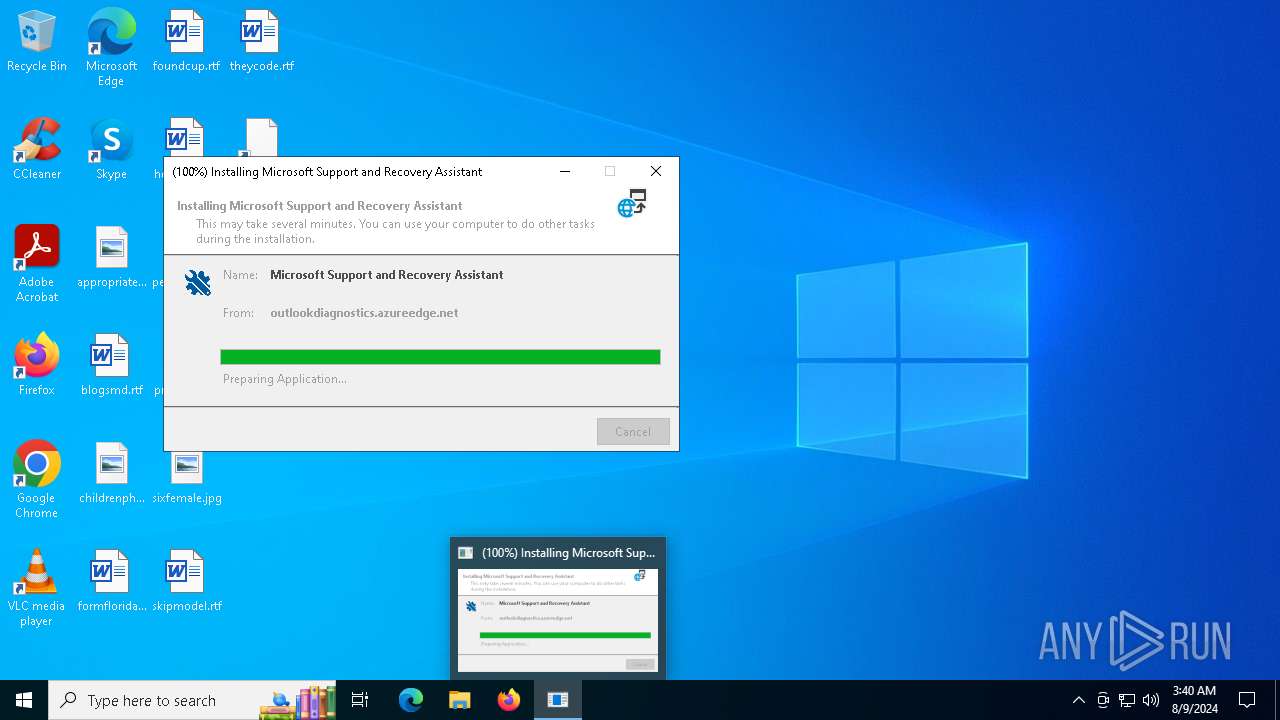Screen dimensions: 1280x720
Task: Open the Windows Start menu
Action: pyautogui.click(x=24, y=700)
